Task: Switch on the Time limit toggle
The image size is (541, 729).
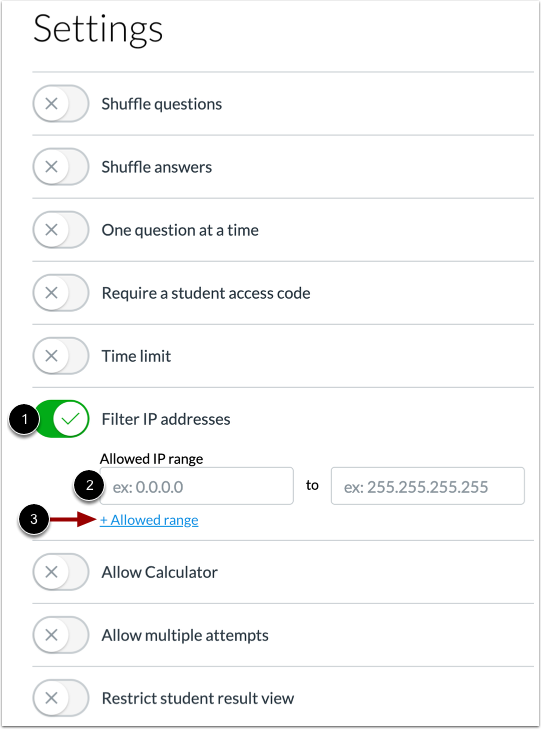Action: [60, 356]
